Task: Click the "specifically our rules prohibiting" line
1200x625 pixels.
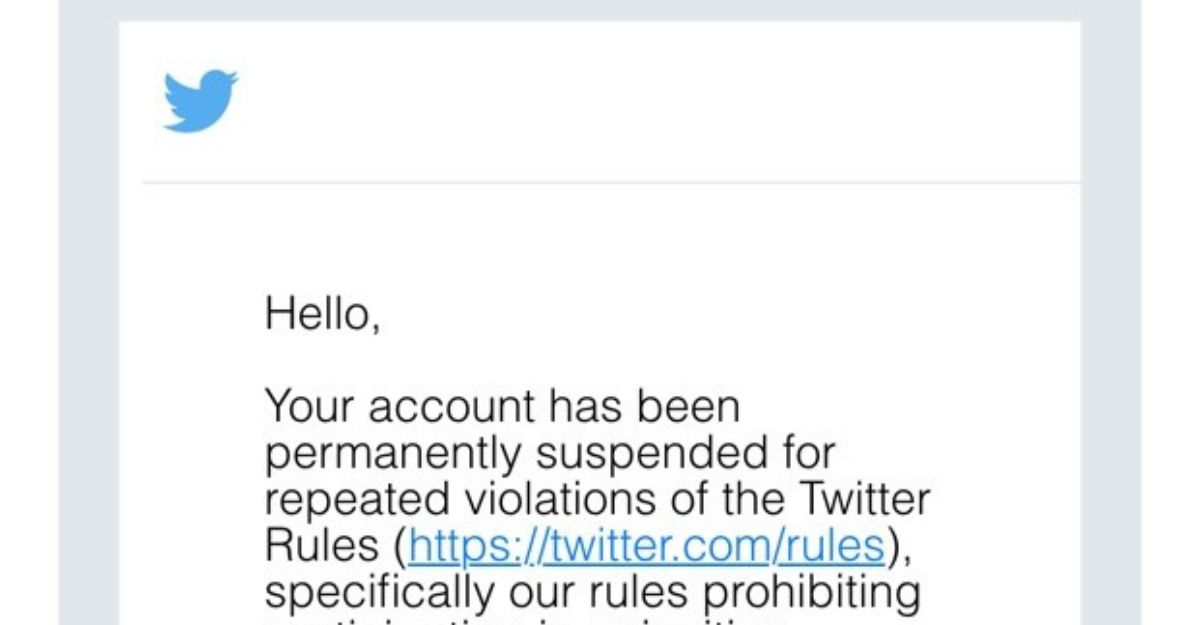Action: coord(592,591)
